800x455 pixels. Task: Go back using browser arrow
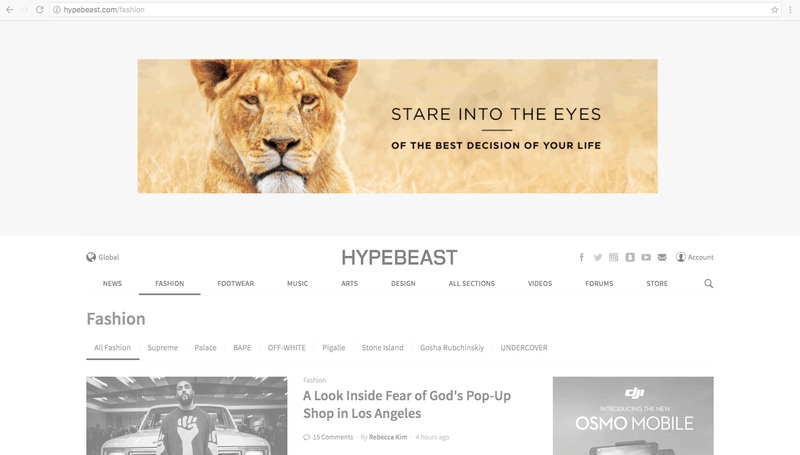[x=10, y=10]
